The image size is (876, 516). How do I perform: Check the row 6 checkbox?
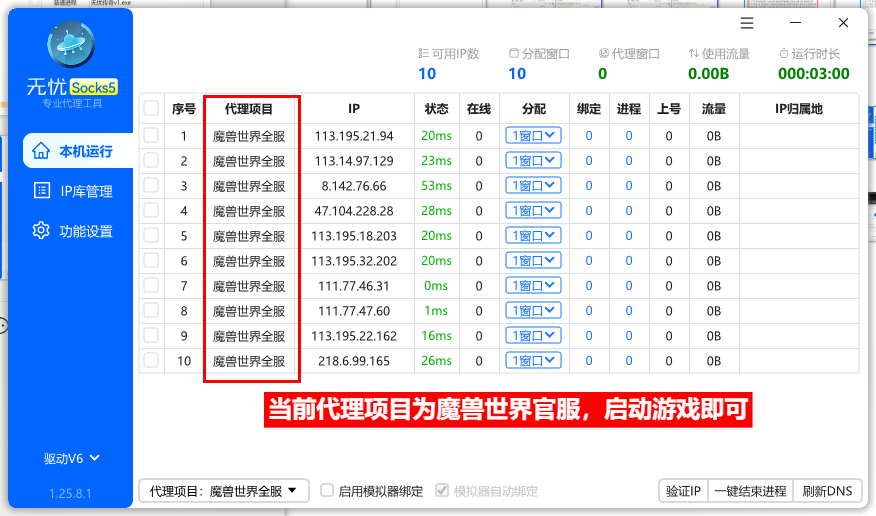coord(151,260)
